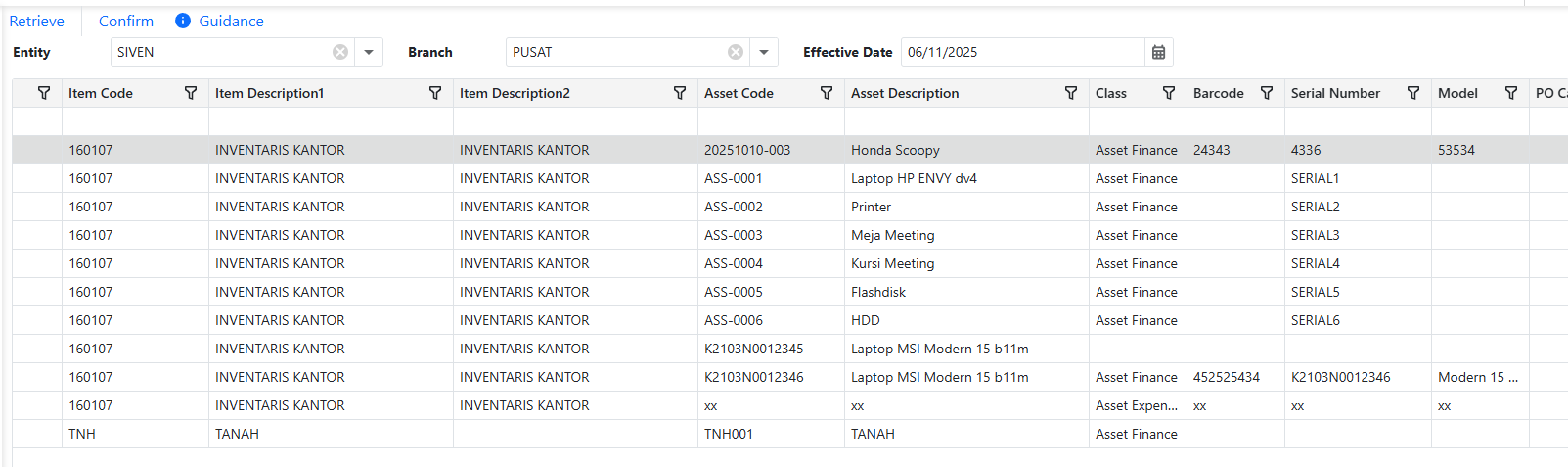The height and width of the screenshot is (467, 1568).
Task: Open filter for Asset Code column
Action: [x=827, y=93]
